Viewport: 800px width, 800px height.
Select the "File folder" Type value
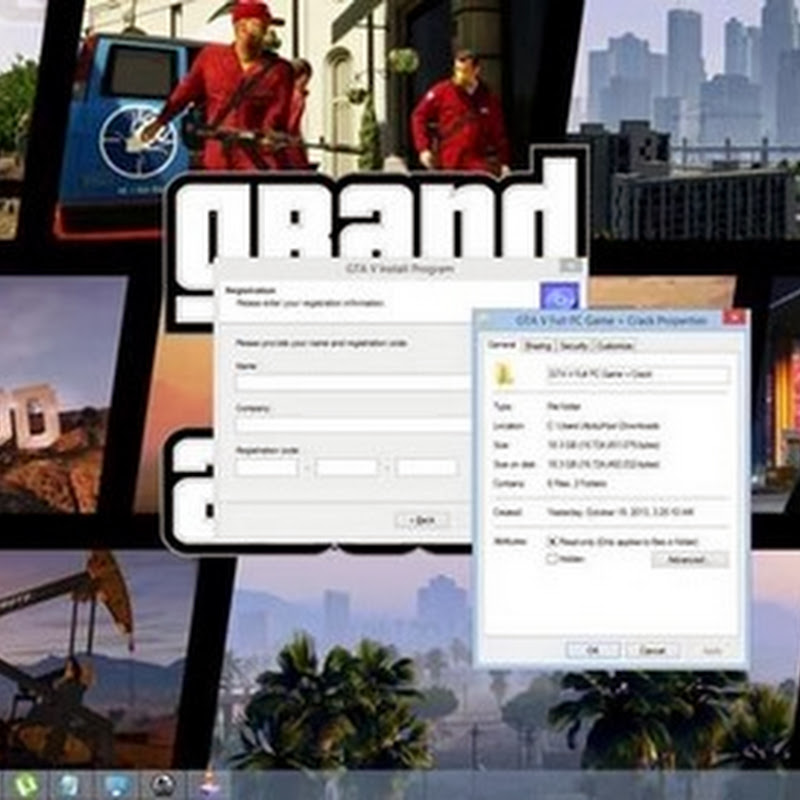coord(564,406)
